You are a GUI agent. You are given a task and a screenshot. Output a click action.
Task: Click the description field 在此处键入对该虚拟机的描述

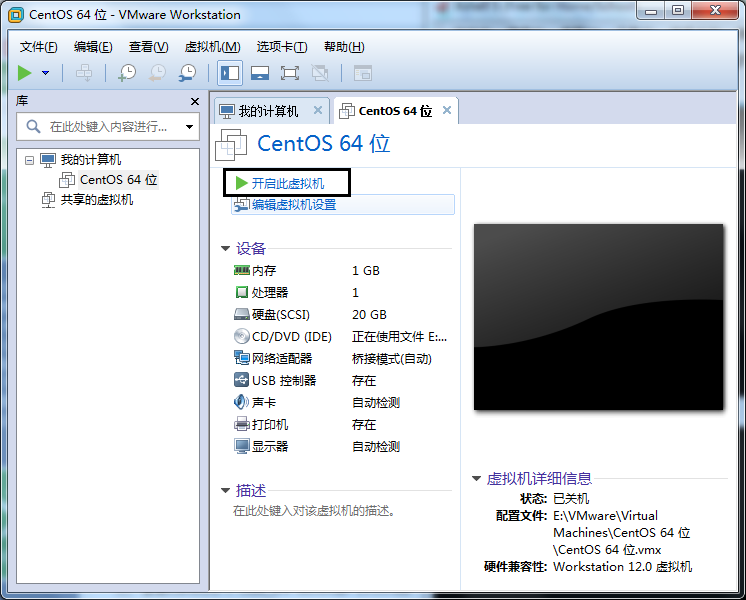coord(314,511)
